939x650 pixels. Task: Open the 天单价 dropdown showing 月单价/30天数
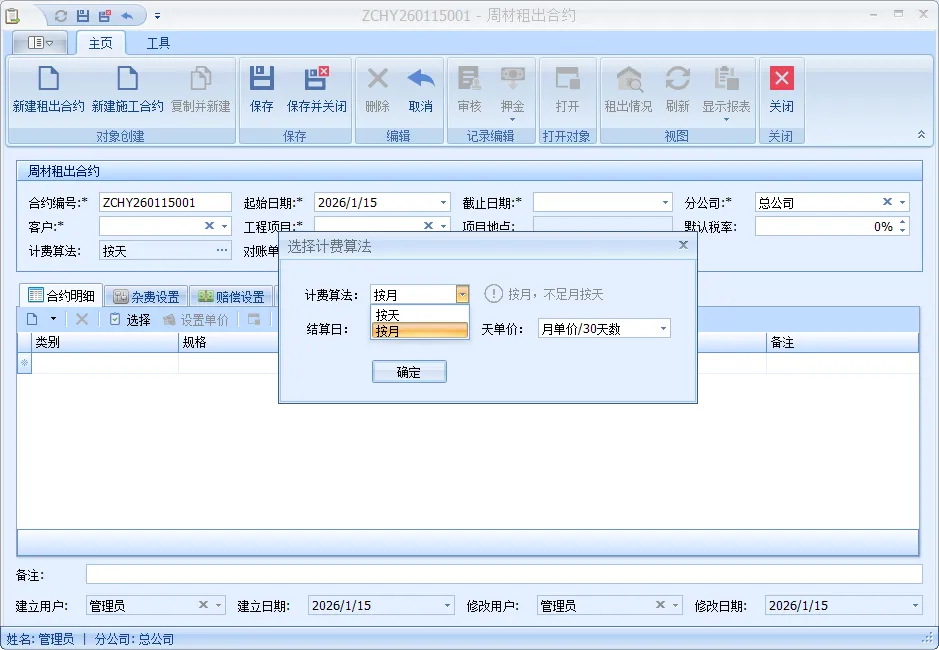tap(663, 329)
